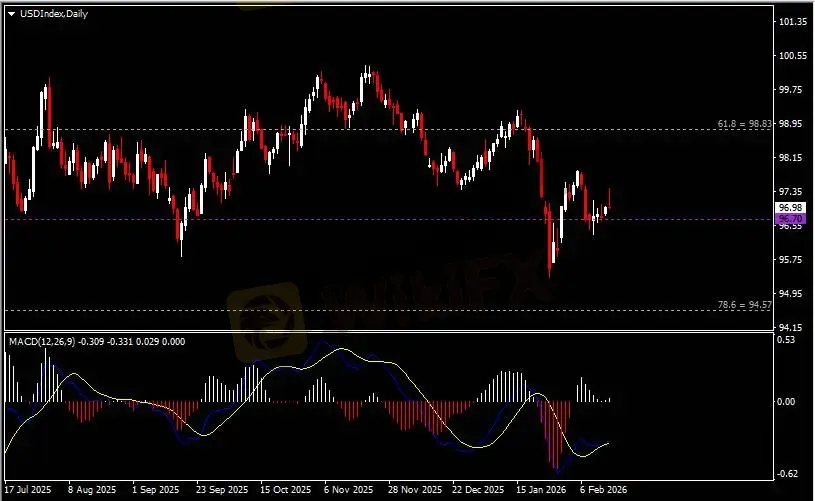815x501 pixels.
Task: Click the 100.55 price scale value
Action: (795, 56)
